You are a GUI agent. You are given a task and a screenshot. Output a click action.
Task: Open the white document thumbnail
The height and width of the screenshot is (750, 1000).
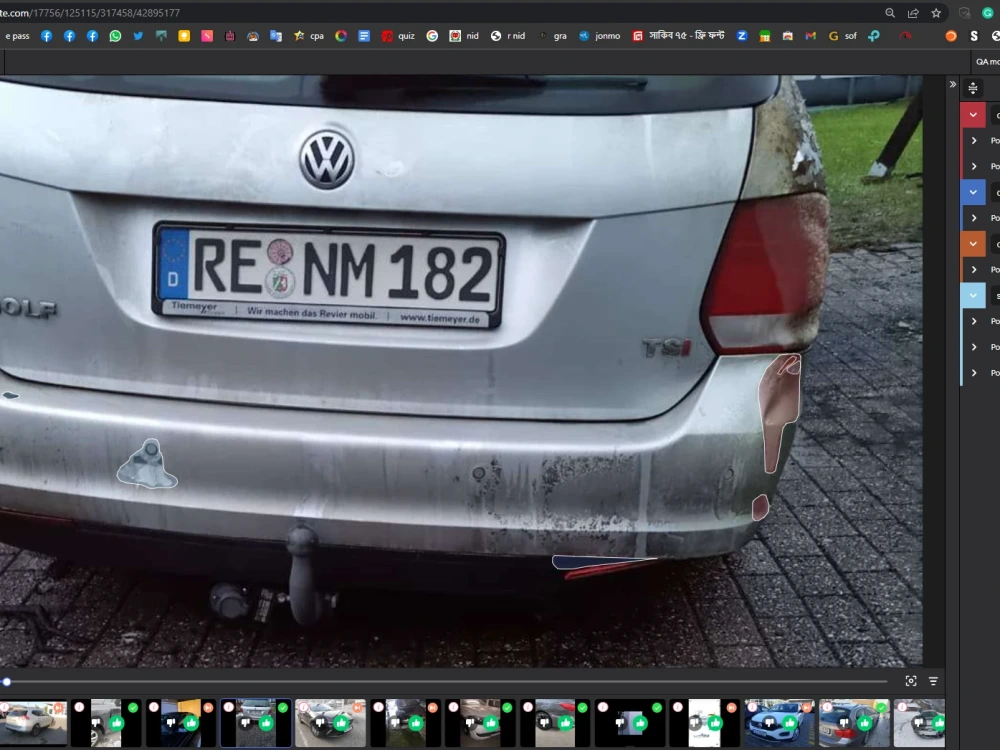pos(704,723)
